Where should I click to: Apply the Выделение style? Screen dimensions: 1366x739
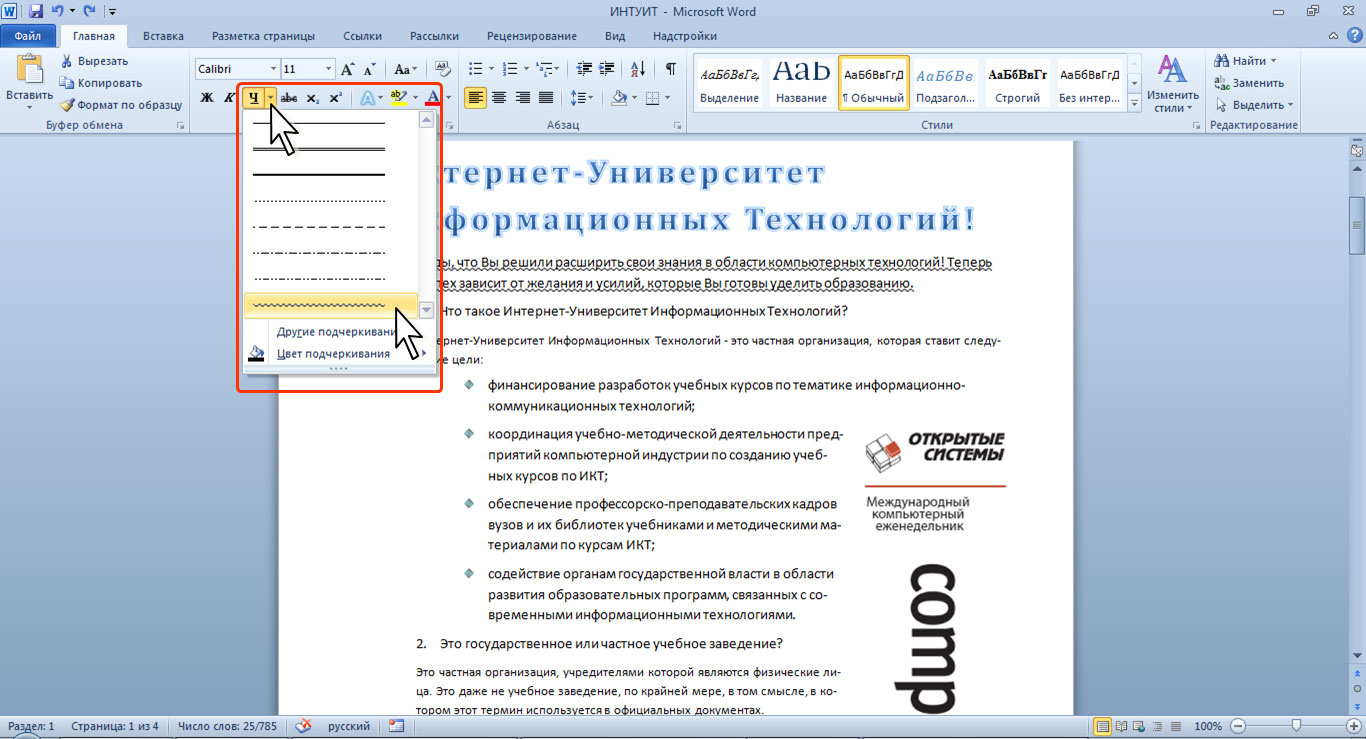pyautogui.click(x=729, y=82)
